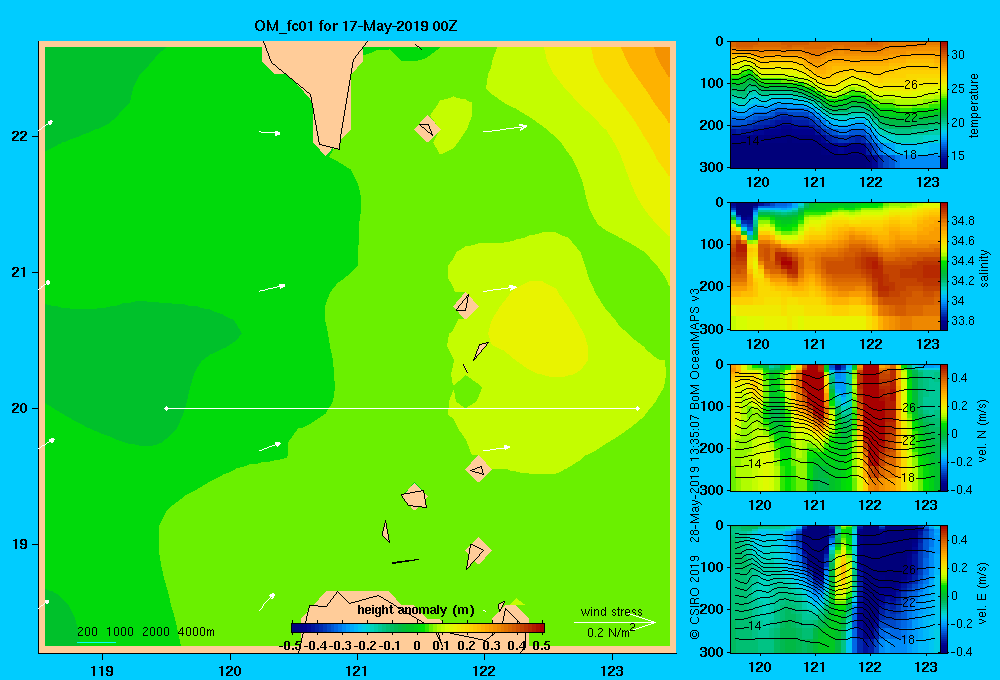Viewport: 1000px width, 680px height.
Task: Click the island near 121.9E 18.9N
Action: click(476, 552)
